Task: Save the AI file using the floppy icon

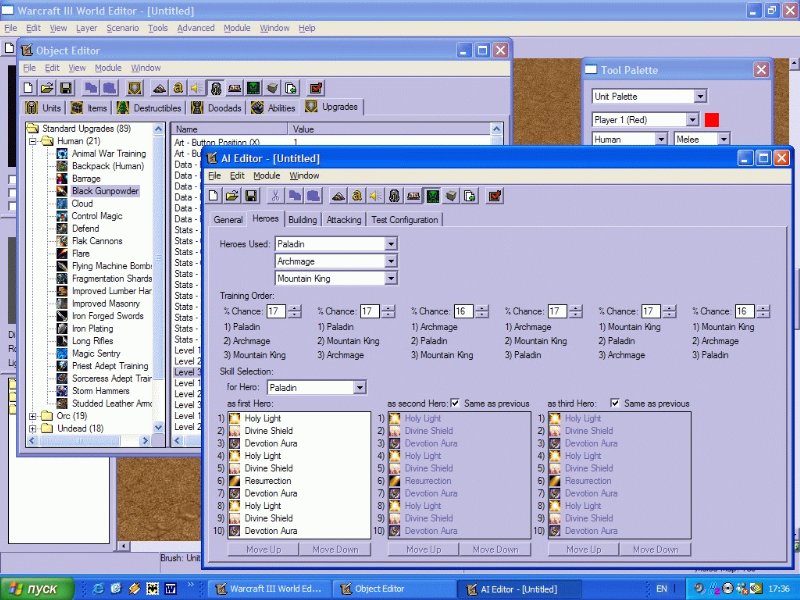Action: (251, 196)
